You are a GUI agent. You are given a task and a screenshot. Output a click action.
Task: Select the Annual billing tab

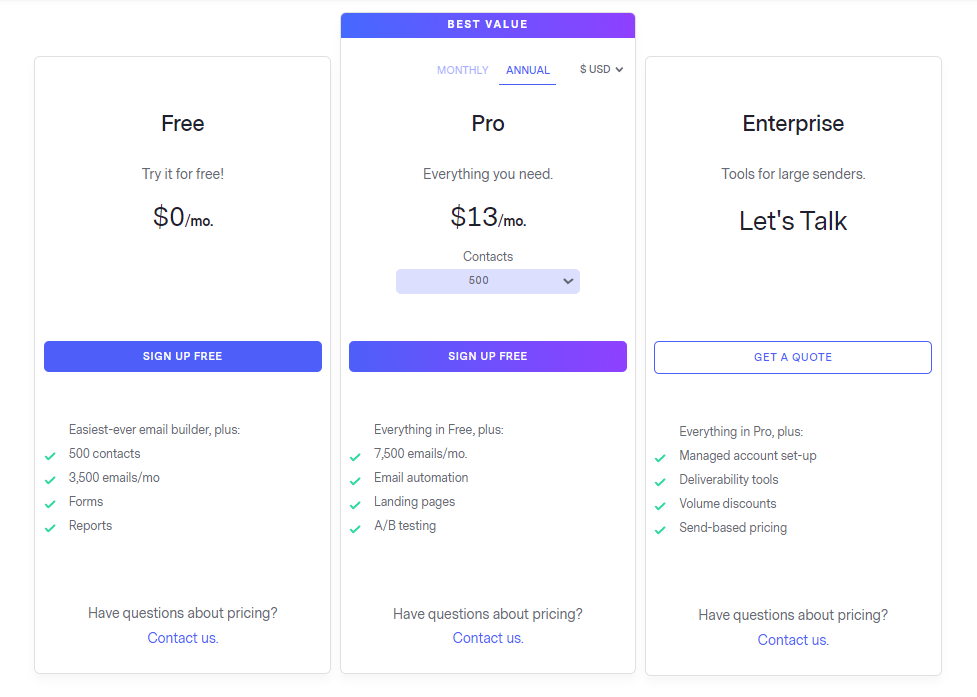[x=528, y=70]
